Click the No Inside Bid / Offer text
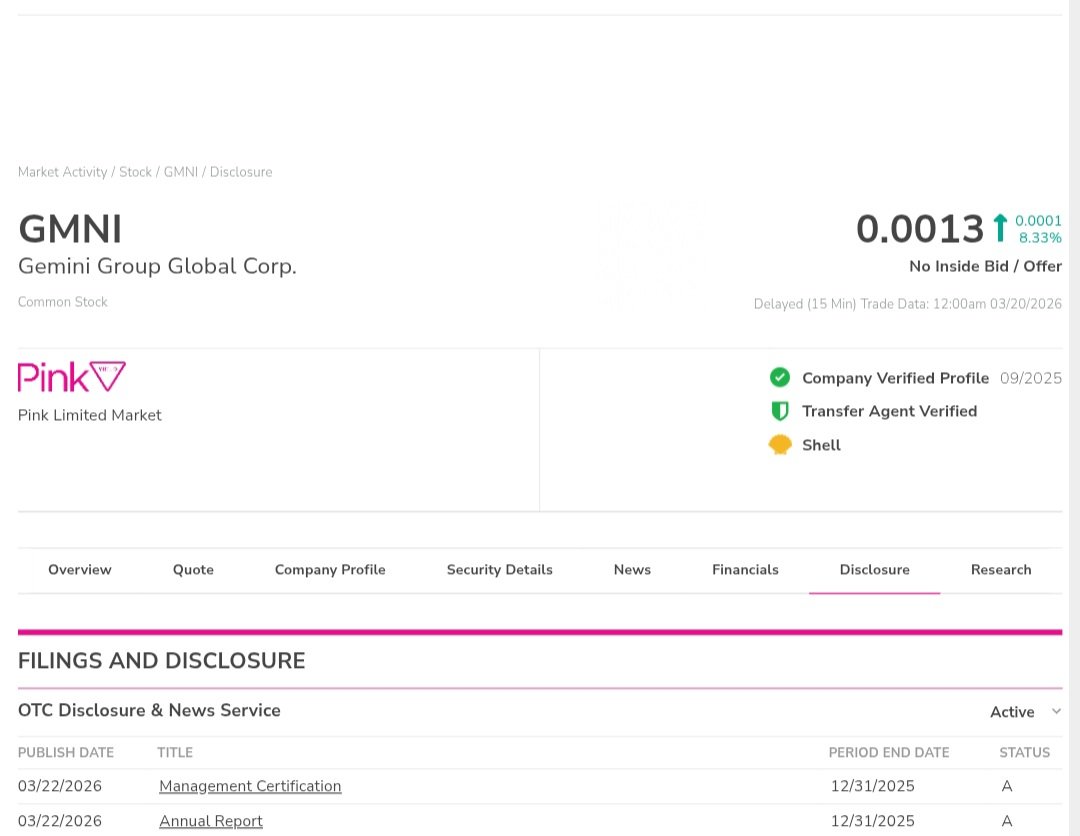The width and height of the screenshot is (1080, 836). [x=986, y=267]
